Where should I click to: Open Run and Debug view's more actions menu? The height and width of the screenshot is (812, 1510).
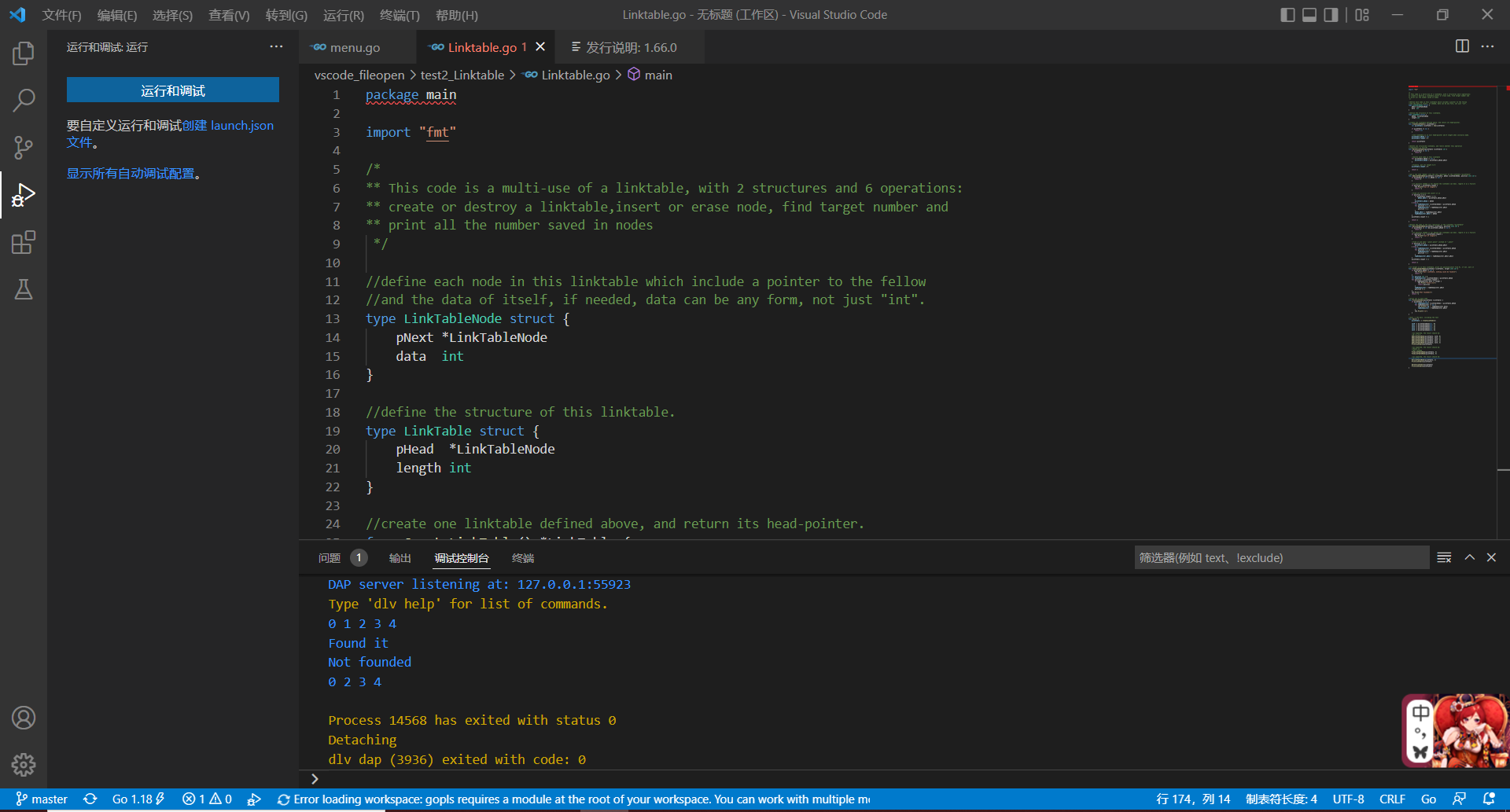click(276, 47)
